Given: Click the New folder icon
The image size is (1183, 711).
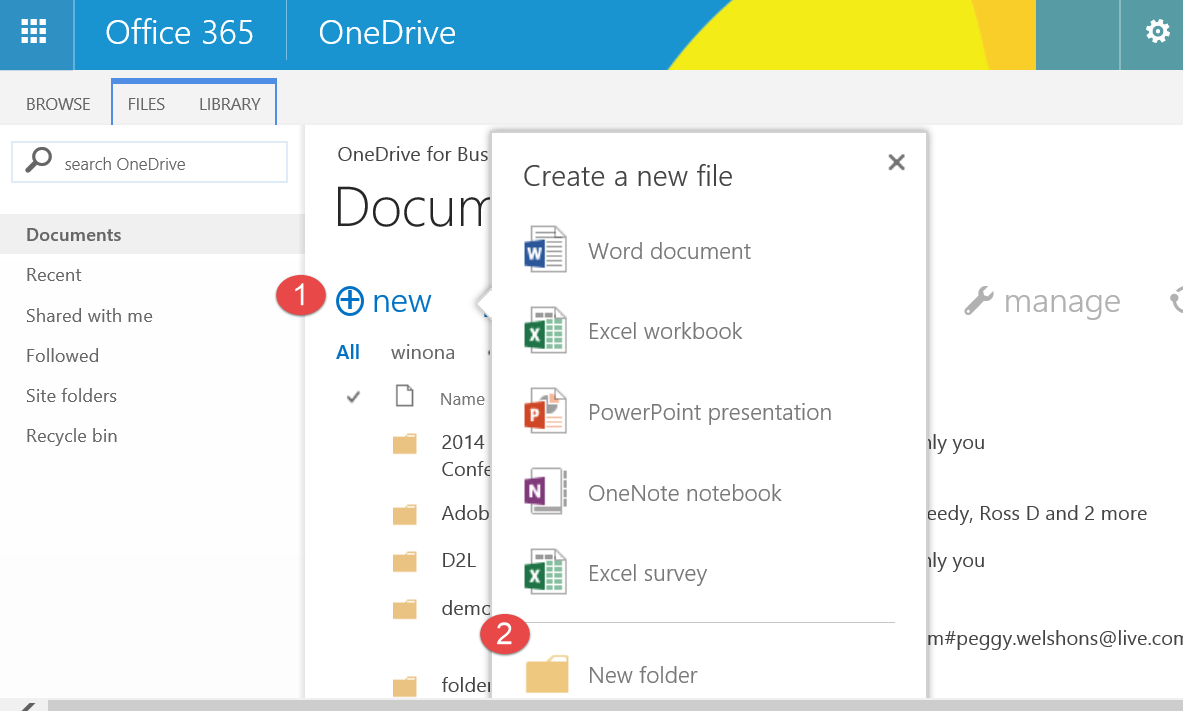Looking at the screenshot, I should [x=547, y=674].
